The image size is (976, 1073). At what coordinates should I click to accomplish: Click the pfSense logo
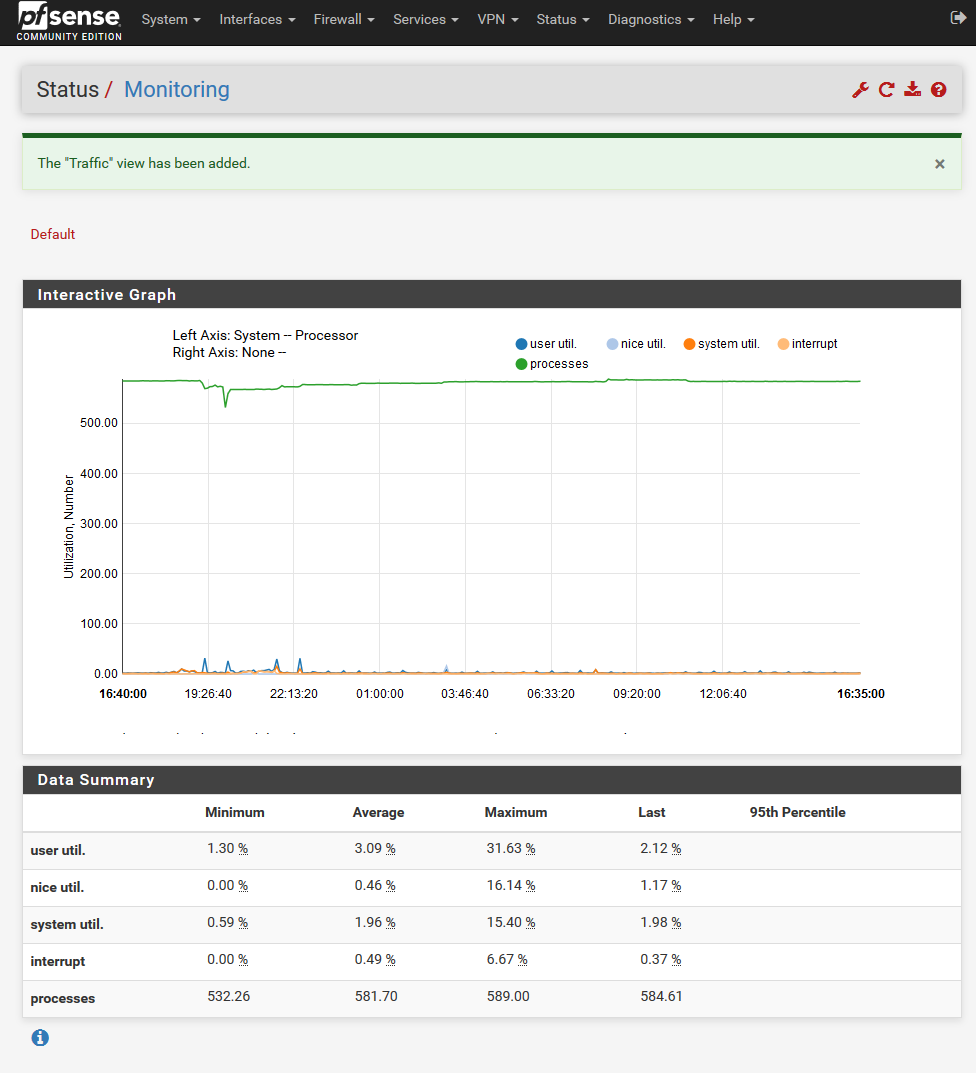69,22
